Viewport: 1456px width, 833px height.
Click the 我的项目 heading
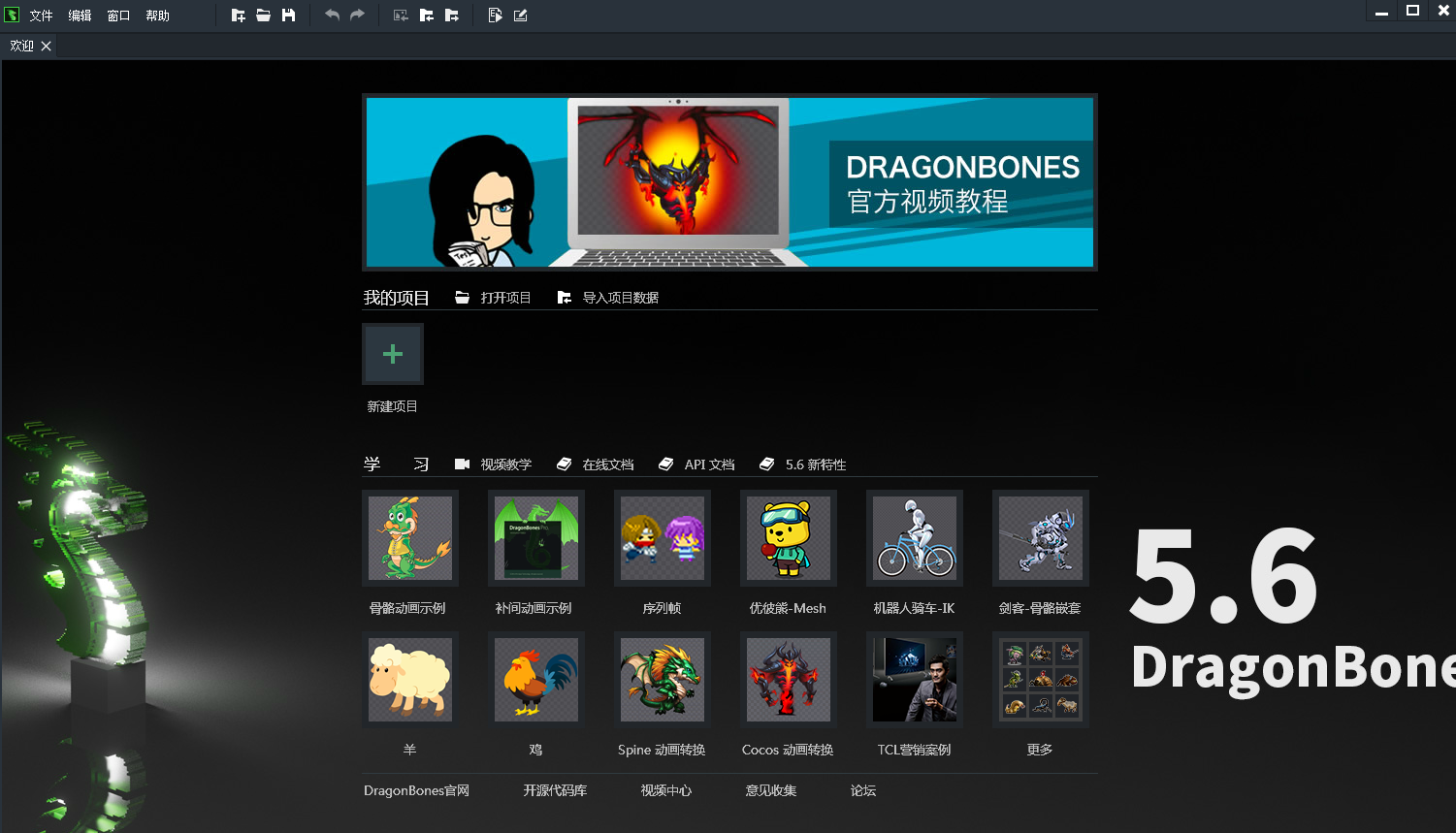tap(396, 298)
